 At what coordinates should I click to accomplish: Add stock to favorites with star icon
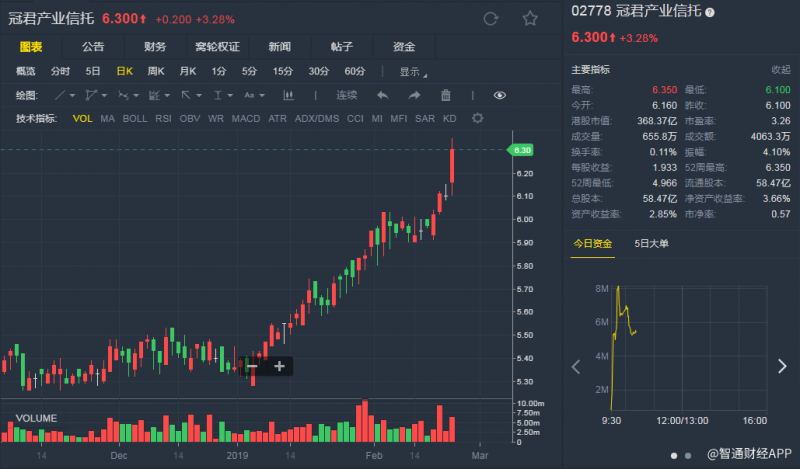click(530, 19)
